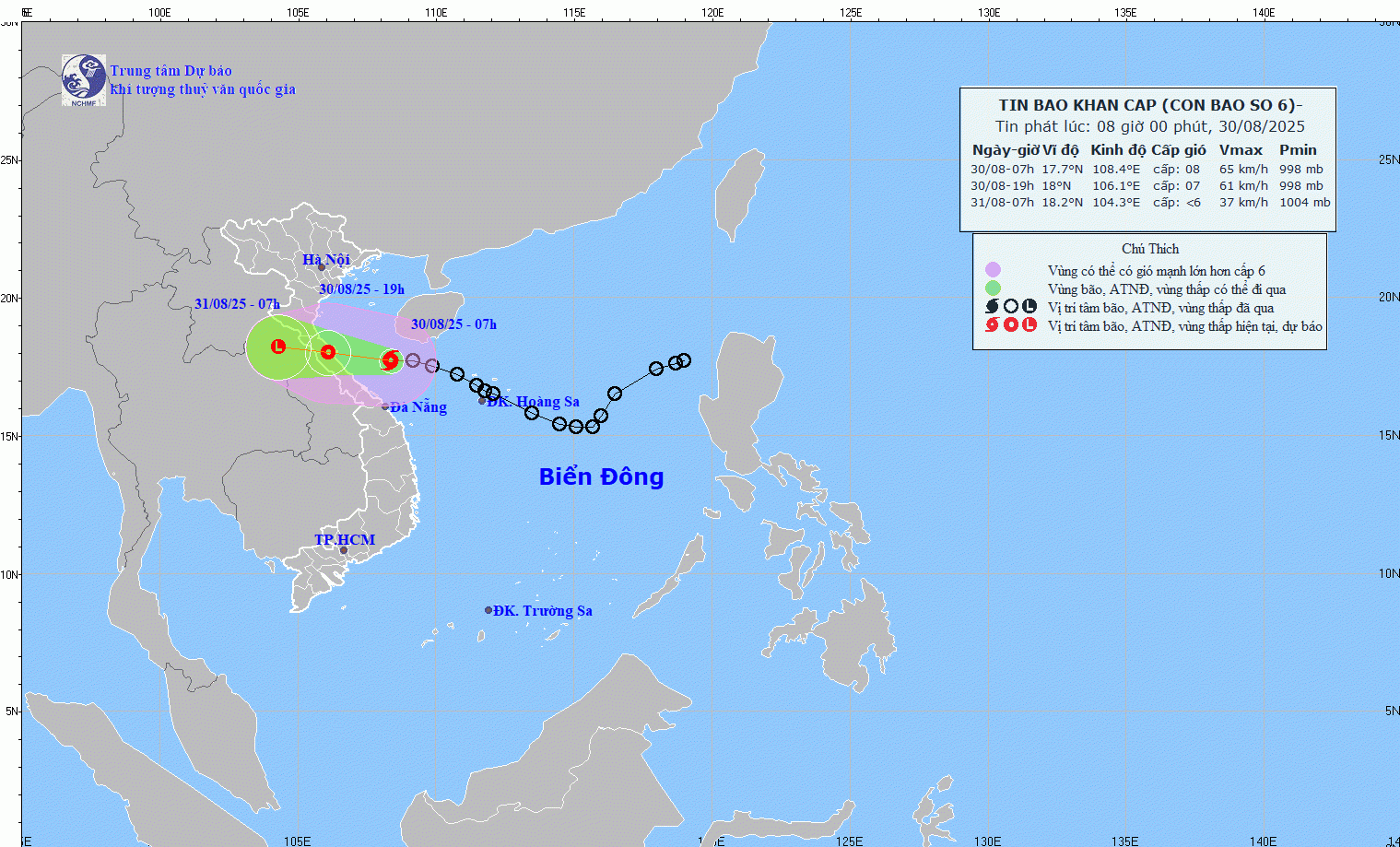Click the purple strong-wind legend swatch
The height and width of the screenshot is (847, 1400).
click(993, 270)
